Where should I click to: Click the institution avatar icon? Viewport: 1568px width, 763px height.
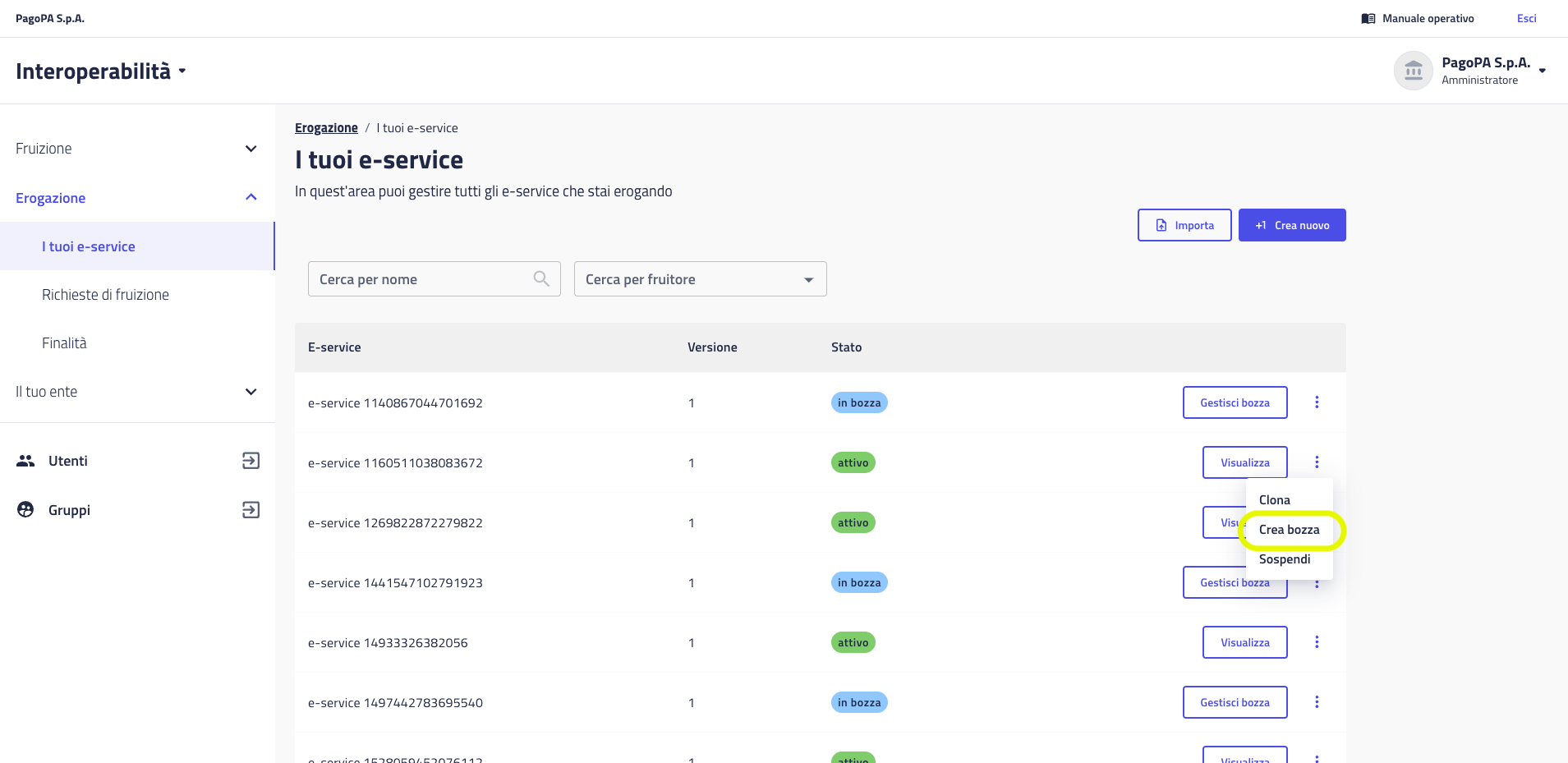(1413, 71)
